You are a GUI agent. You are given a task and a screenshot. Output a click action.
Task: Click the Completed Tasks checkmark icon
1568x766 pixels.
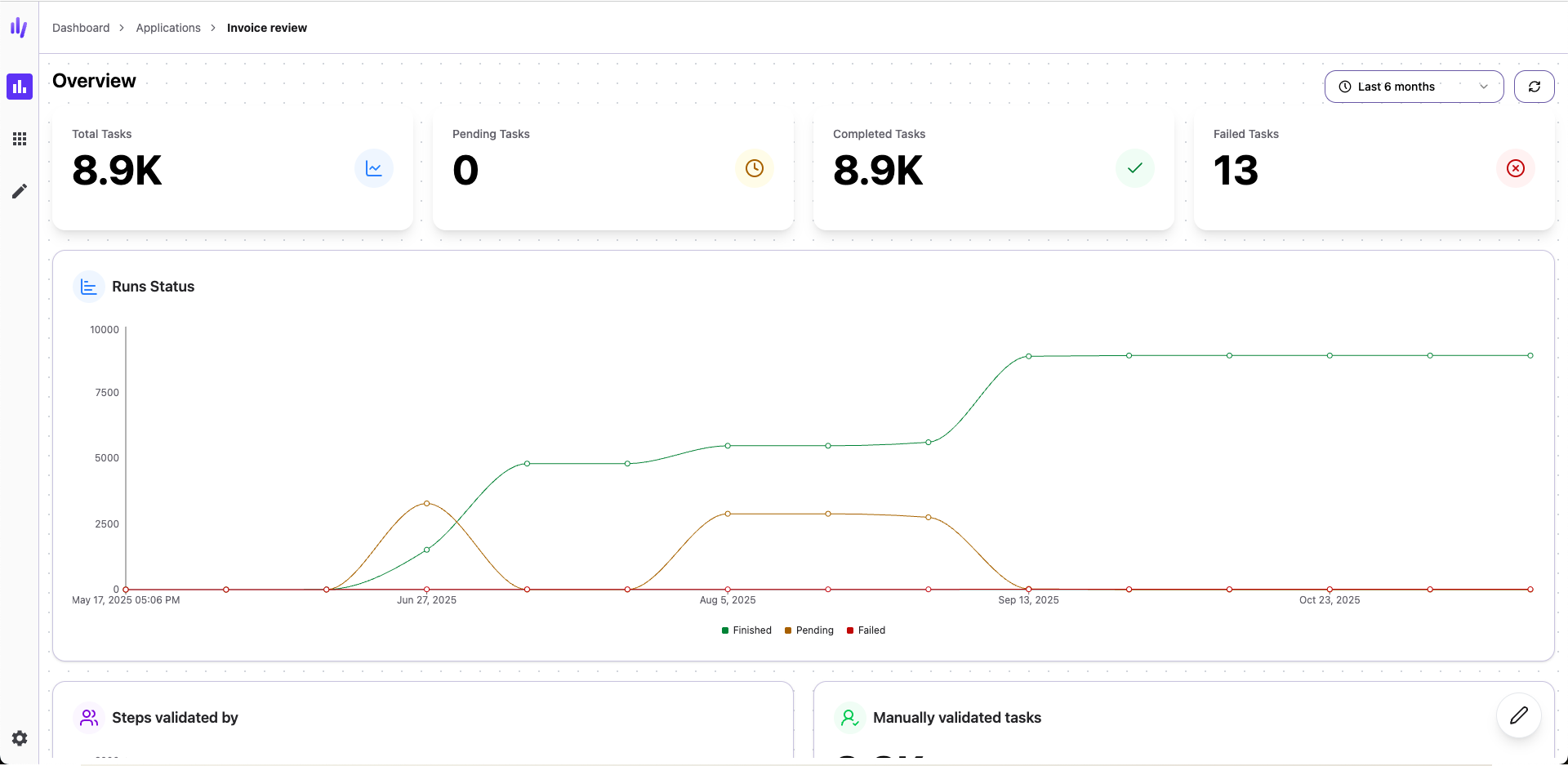pos(1134,168)
